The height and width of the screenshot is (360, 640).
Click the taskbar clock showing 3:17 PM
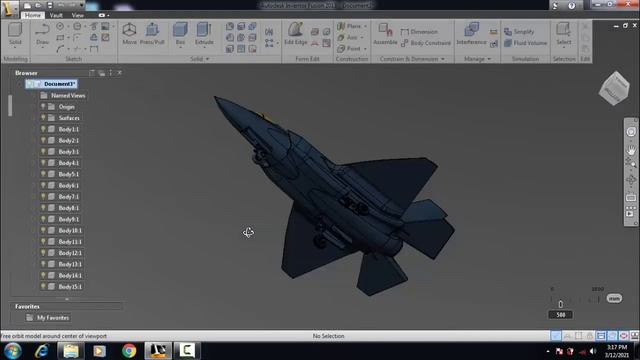[616, 351]
